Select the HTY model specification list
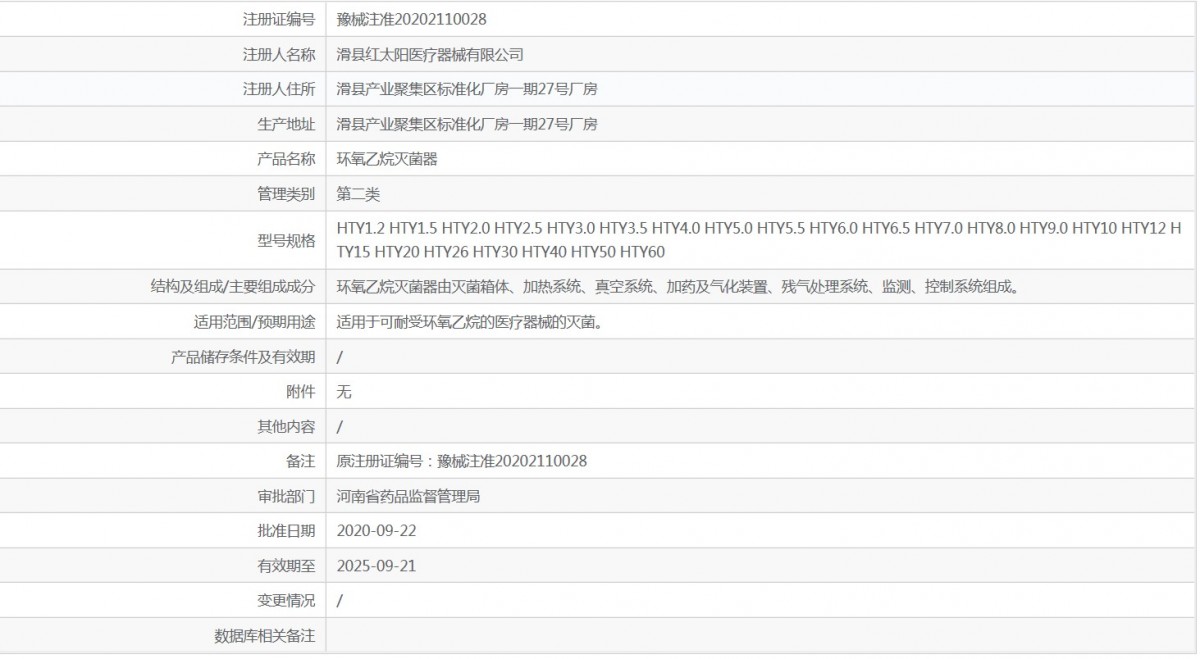This screenshot has height=659, width=1200. click(x=759, y=240)
